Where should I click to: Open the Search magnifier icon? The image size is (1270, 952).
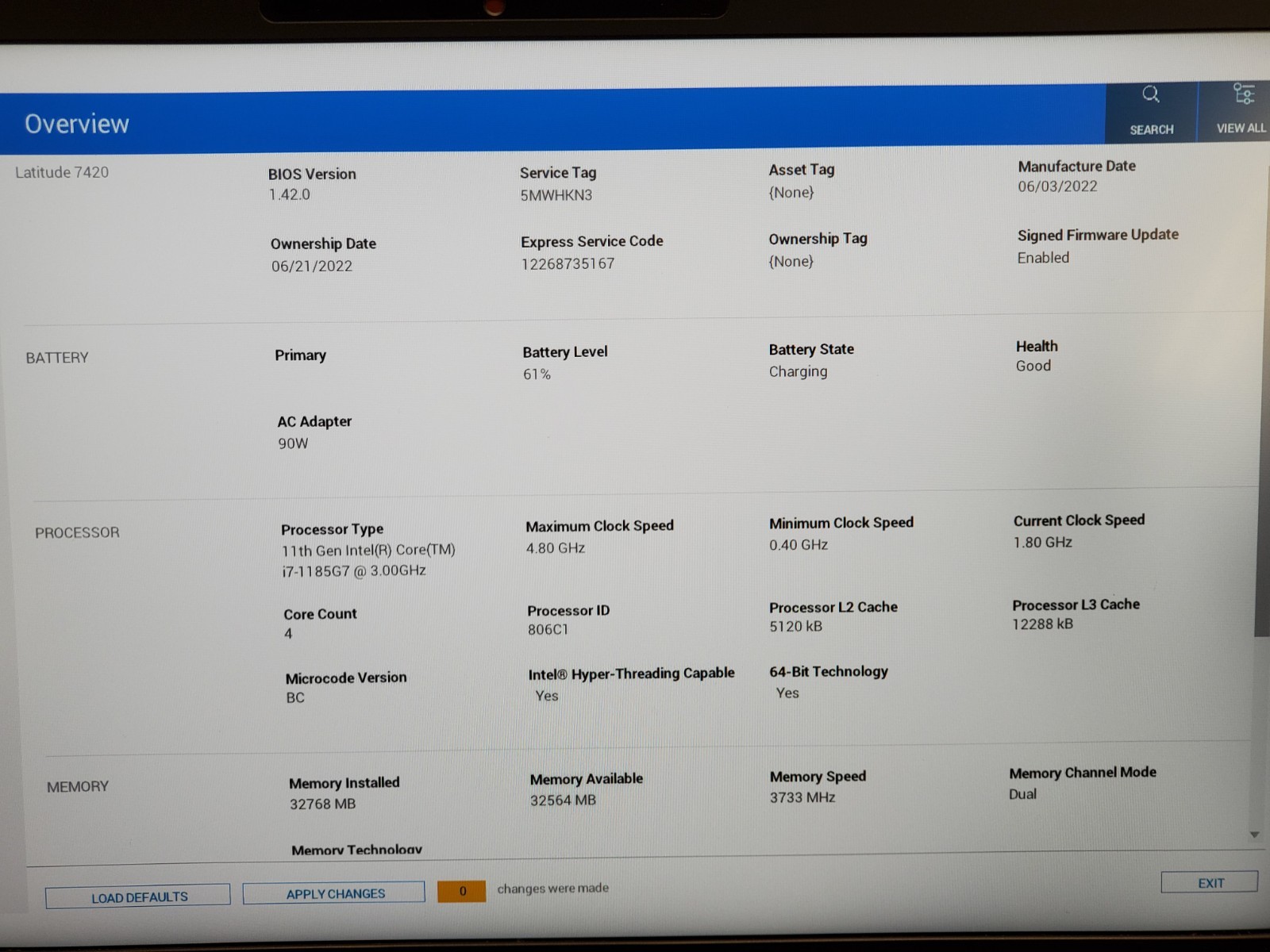(1151, 94)
